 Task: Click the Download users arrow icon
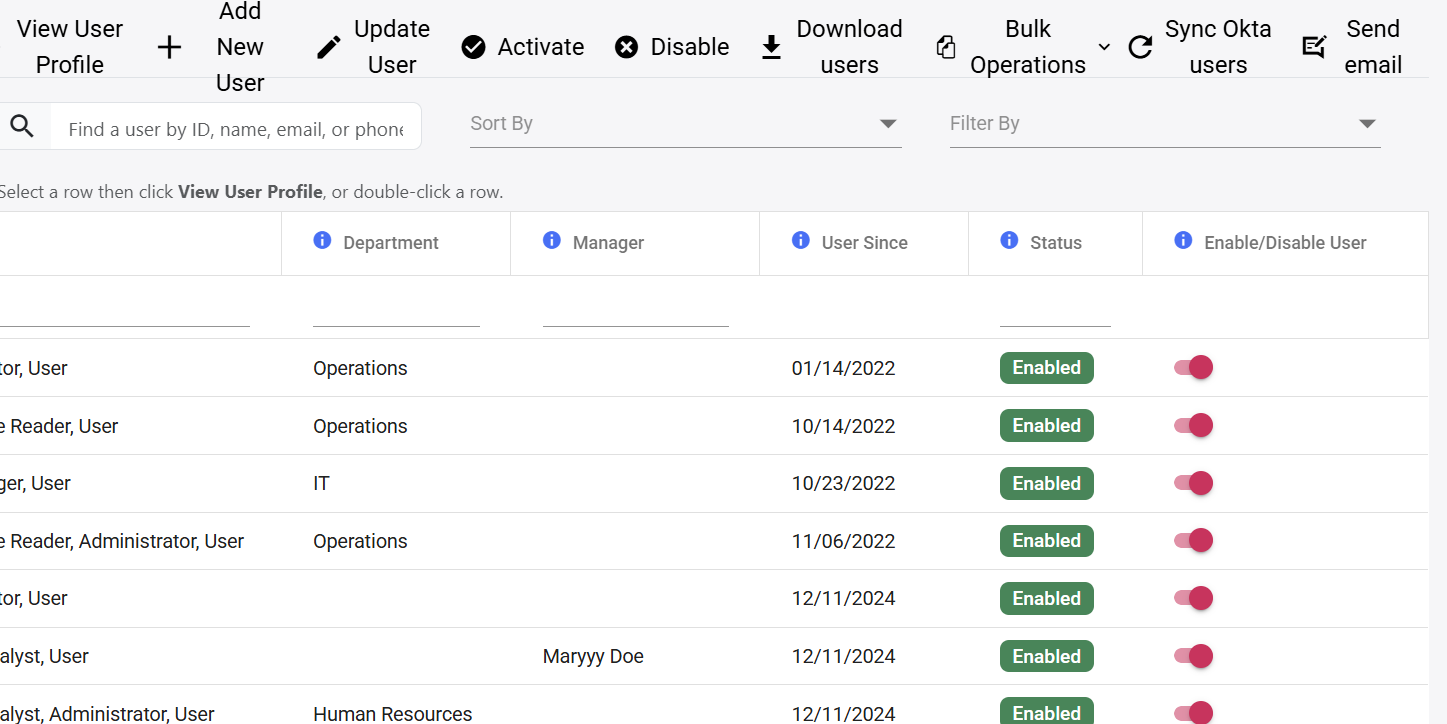[x=772, y=47]
